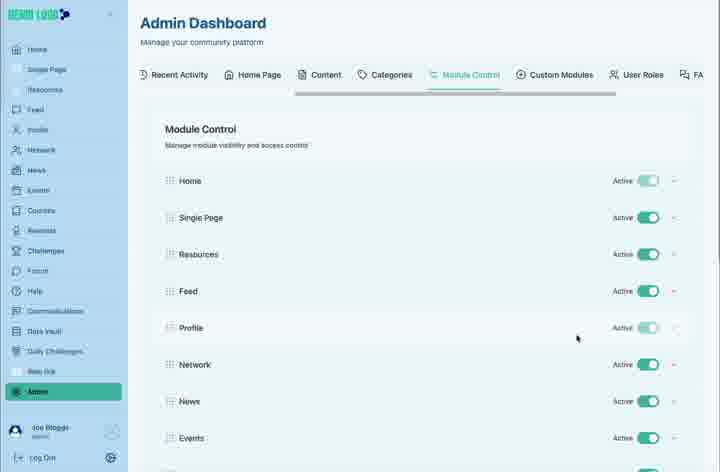Open the Admin sidebar item
This screenshot has height=472, width=720.
coord(64,392)
